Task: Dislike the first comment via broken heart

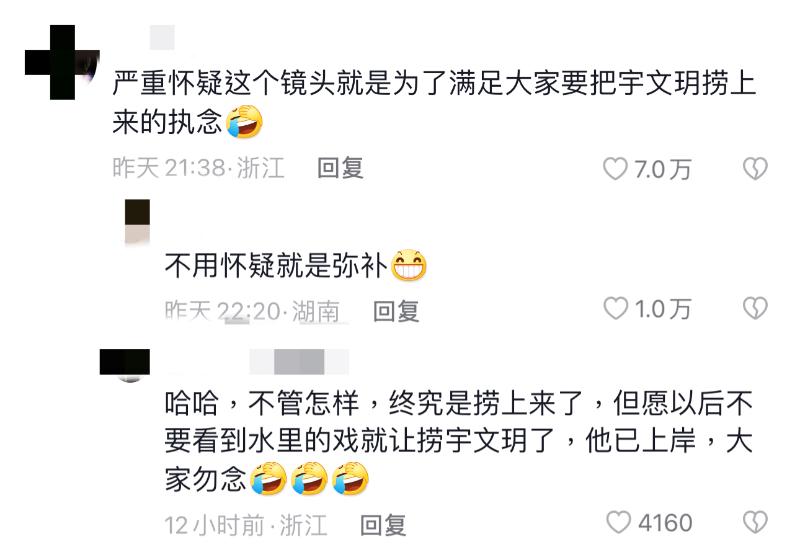Action: click(755, 168)
